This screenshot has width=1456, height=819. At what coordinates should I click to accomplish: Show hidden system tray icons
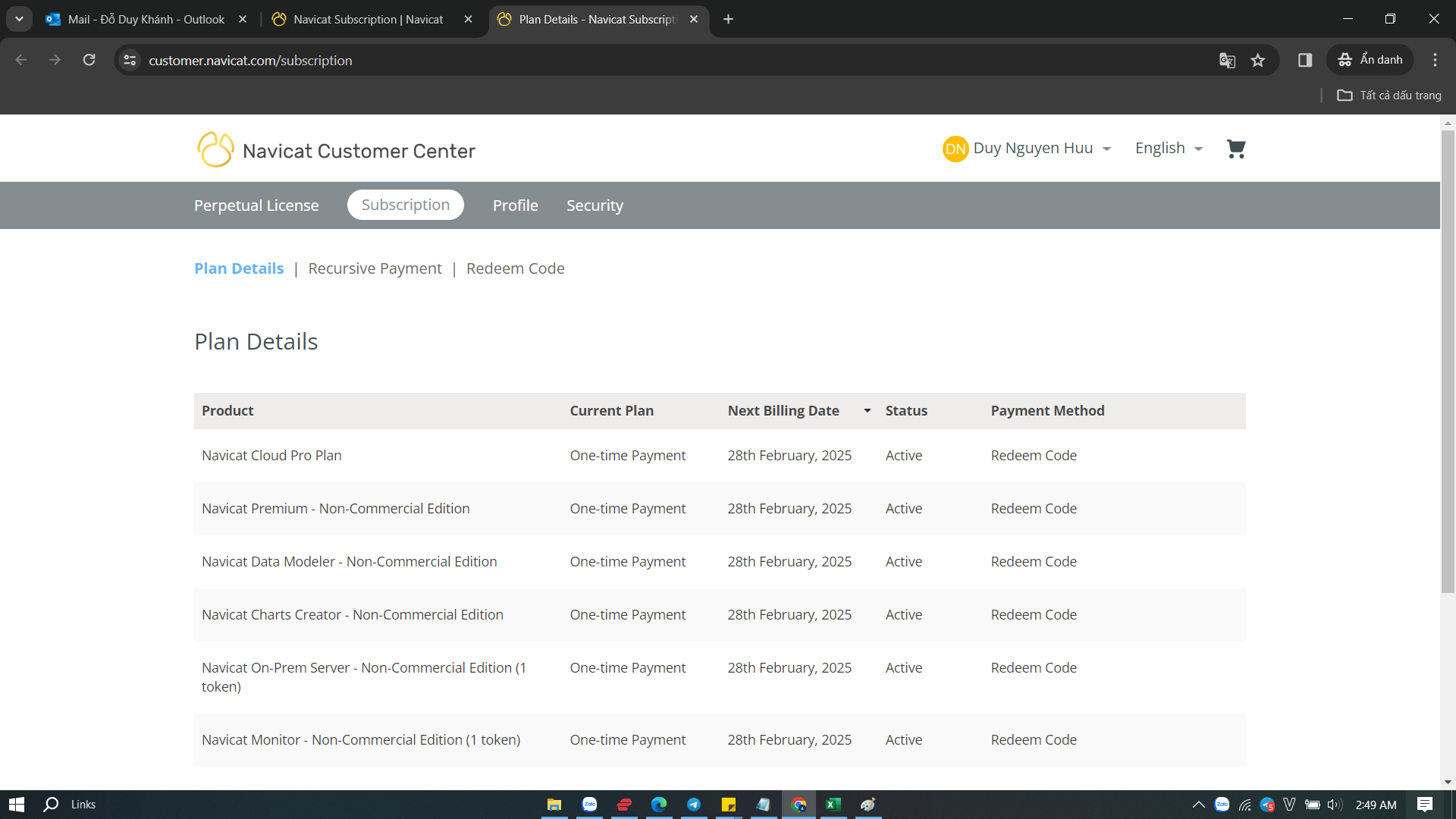coord(1198,805)
